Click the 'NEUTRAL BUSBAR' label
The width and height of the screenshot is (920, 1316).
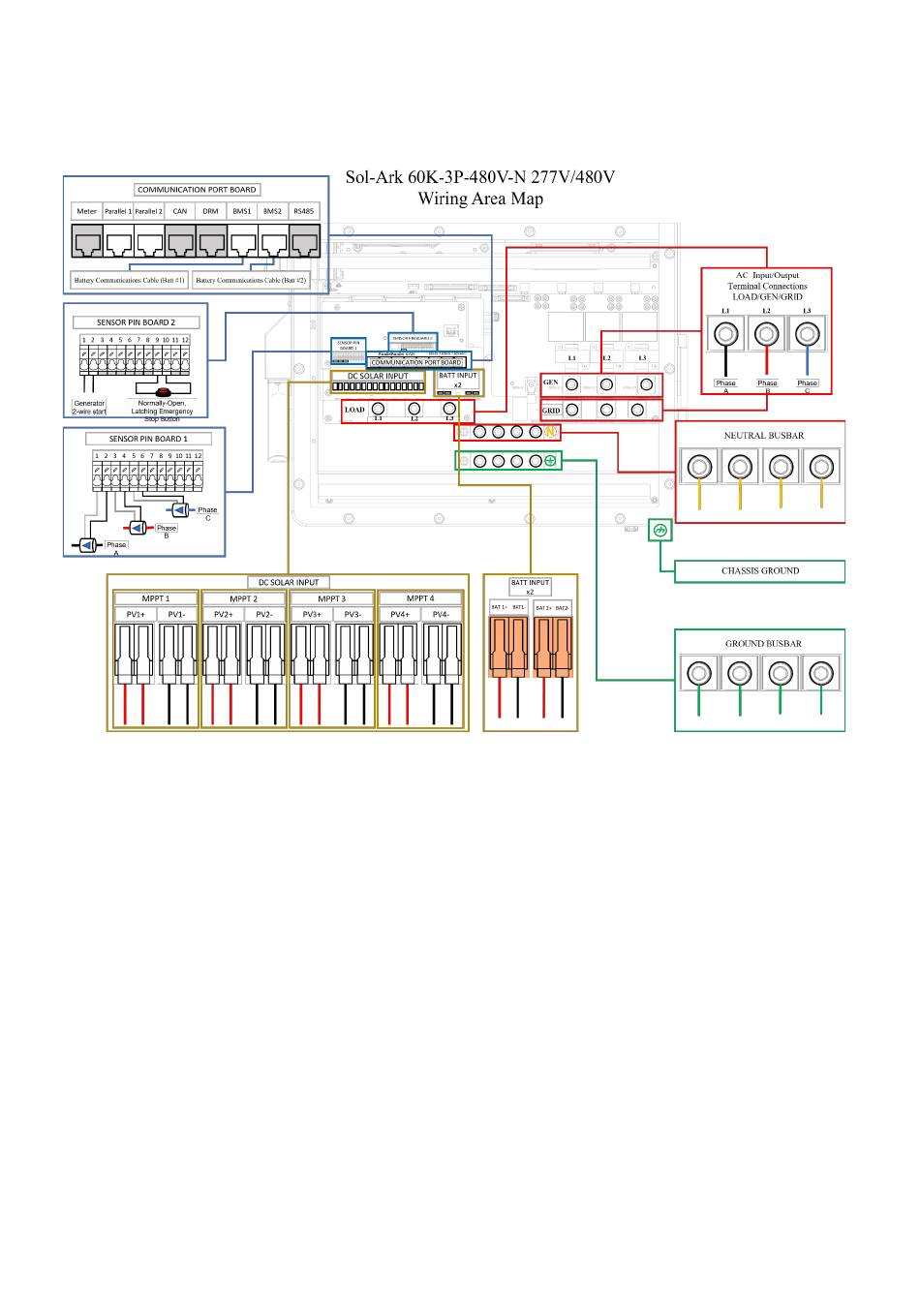[x=764, y=436]
